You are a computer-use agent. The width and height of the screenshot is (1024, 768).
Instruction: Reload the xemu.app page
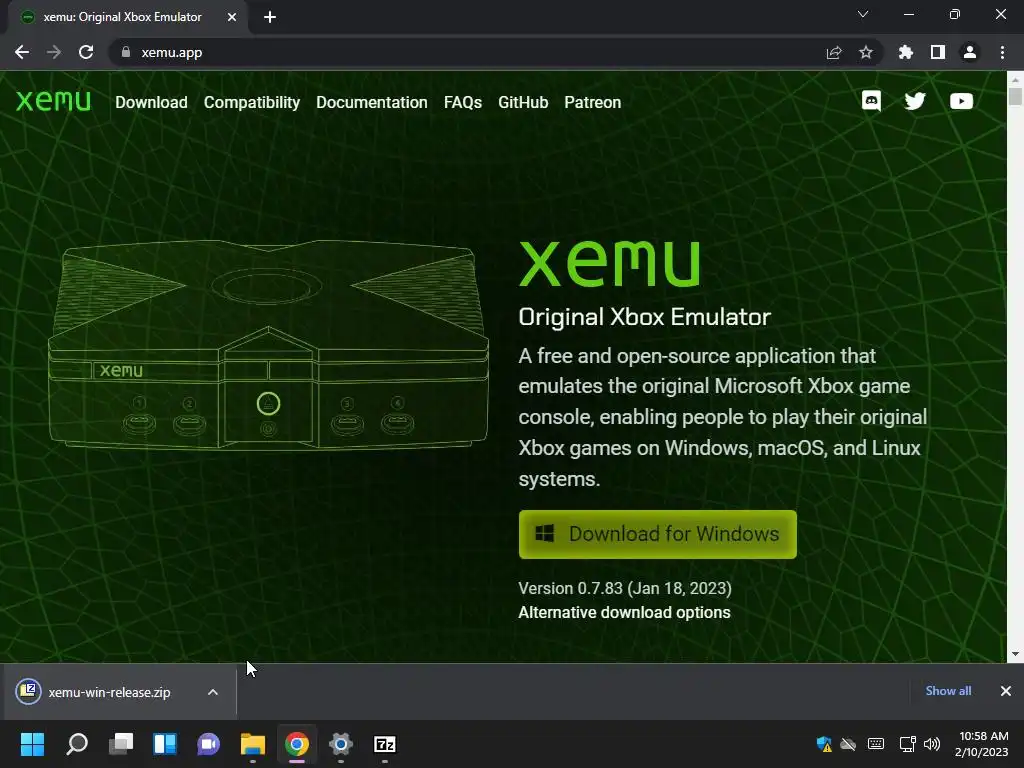86,52
